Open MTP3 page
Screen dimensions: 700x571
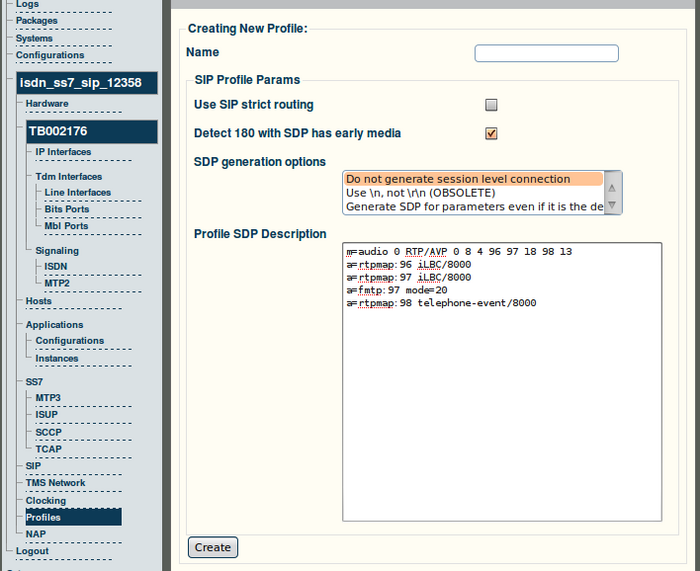[x=48, y=398]
